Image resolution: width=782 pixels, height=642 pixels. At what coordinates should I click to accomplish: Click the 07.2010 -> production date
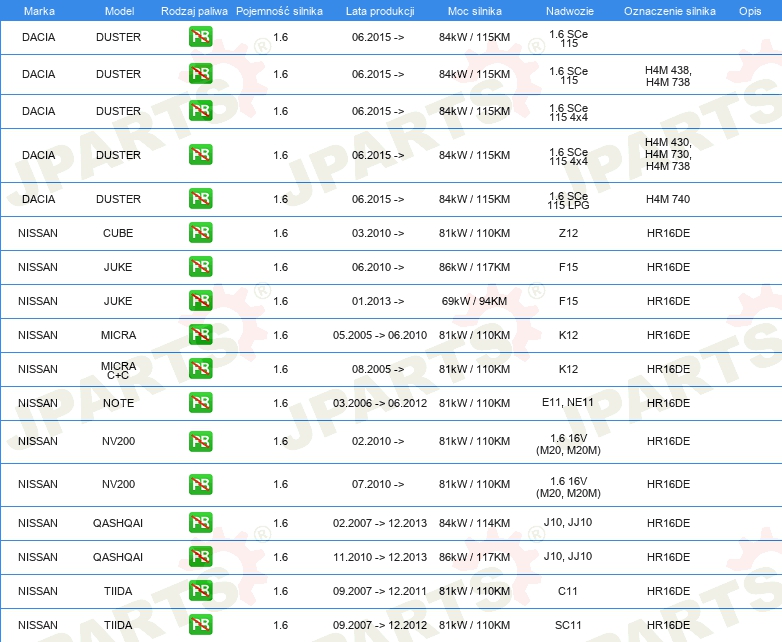click(x=378, y=484)
